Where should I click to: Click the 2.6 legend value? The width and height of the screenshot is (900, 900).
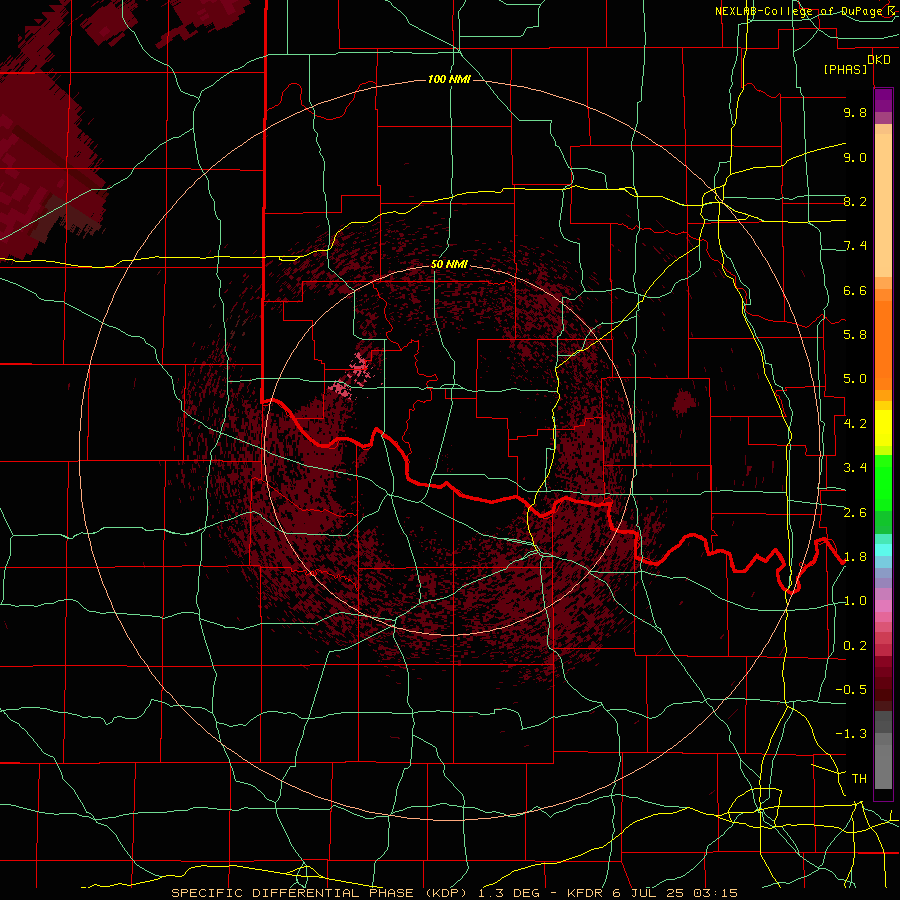(855, 513)
